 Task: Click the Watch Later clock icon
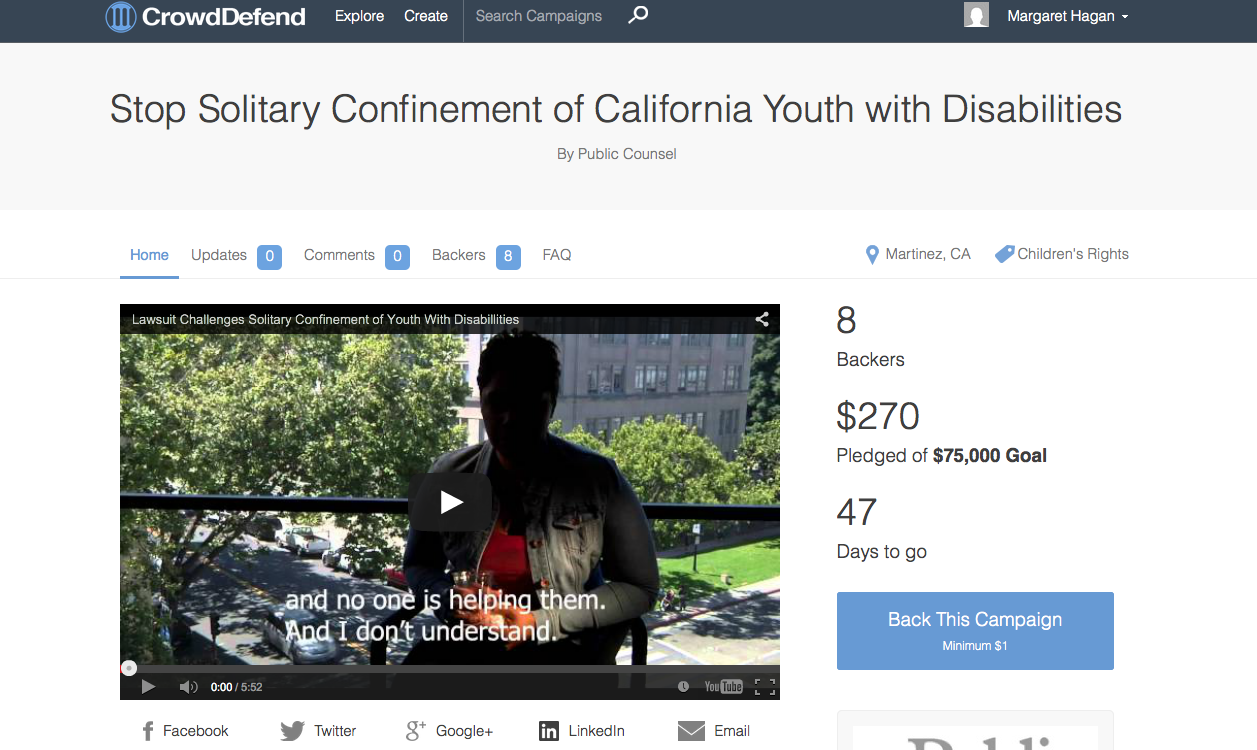[x=683, y=687]
